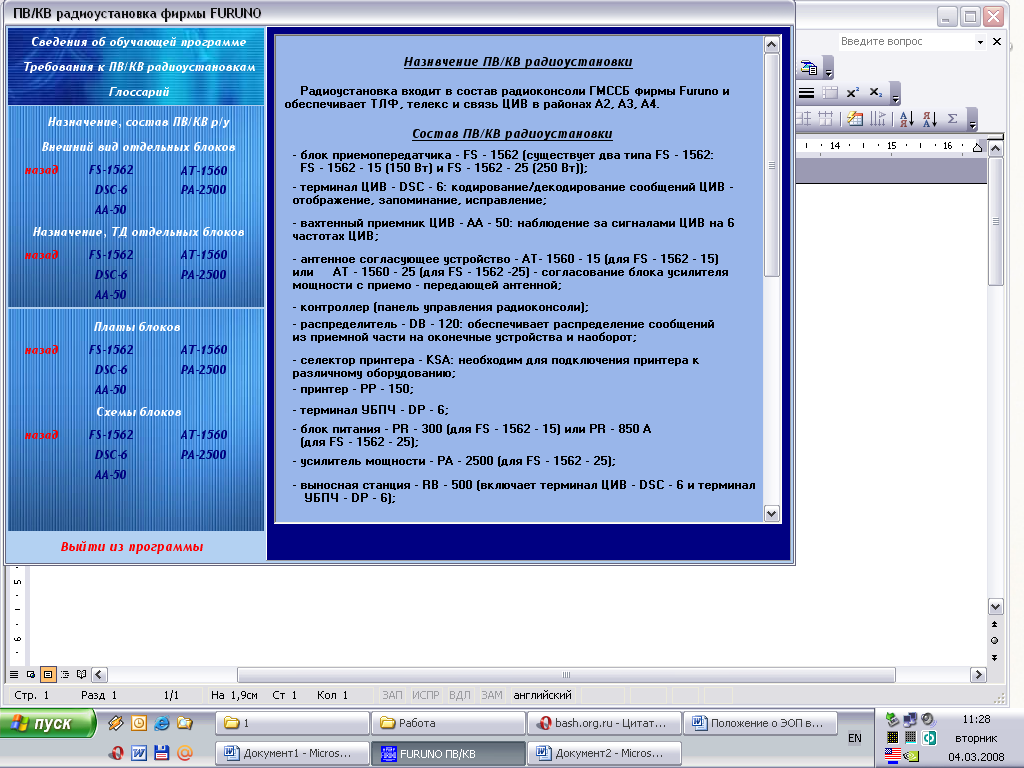Click PA-2500 under 'Назначение, ТД отдельных блоков'
The image size is (1024, 768).
203,275
